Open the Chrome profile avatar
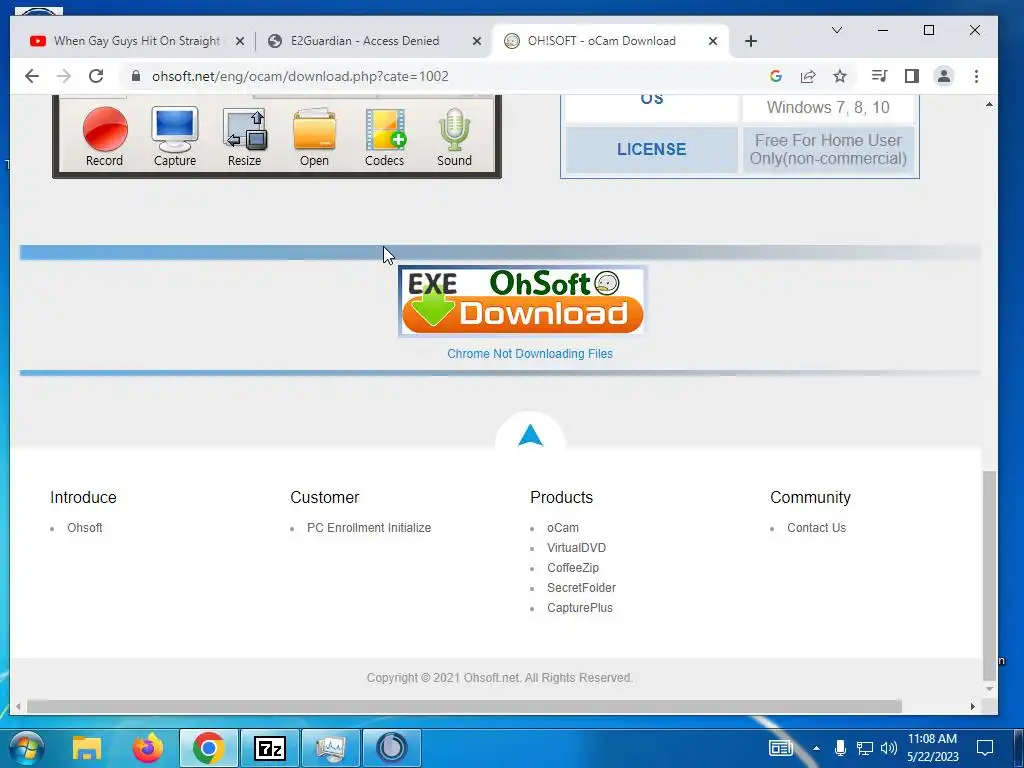This screenshot has width=1024, height=768. pyautogui.click(x=944, y=76)
